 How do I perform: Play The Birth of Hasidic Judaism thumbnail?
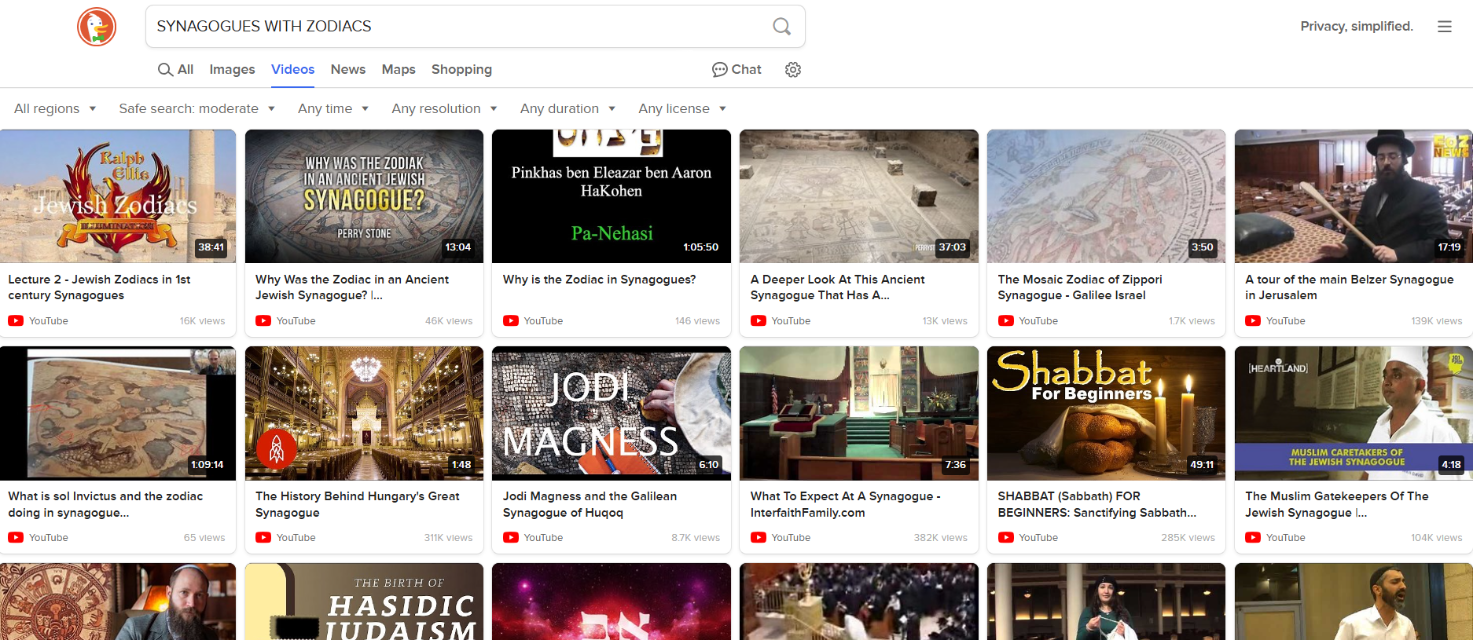point(364,601)
